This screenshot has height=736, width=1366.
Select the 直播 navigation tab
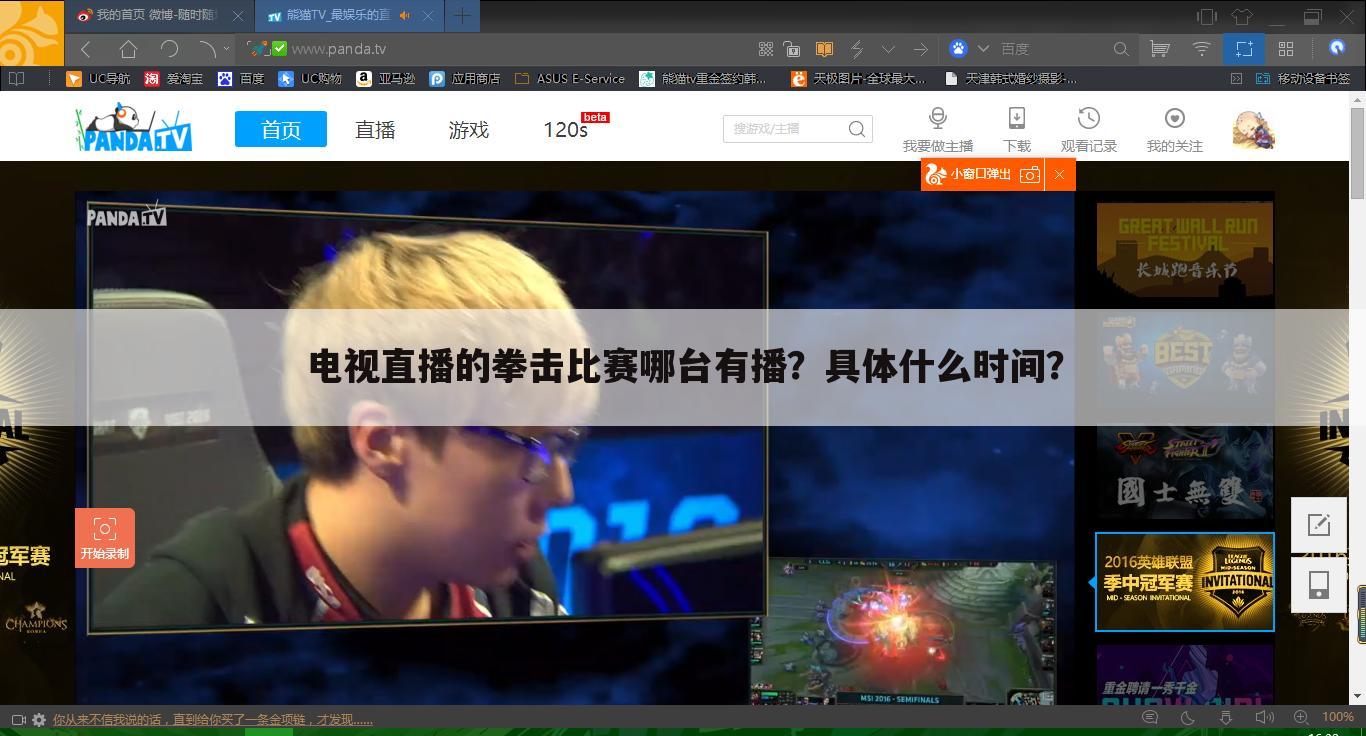click(x=375, y=130)
